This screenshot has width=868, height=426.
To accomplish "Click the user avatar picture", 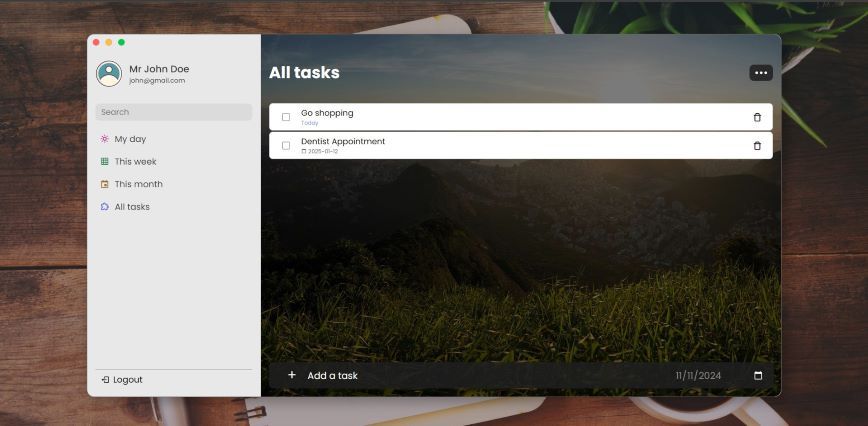I will (109, 74).
